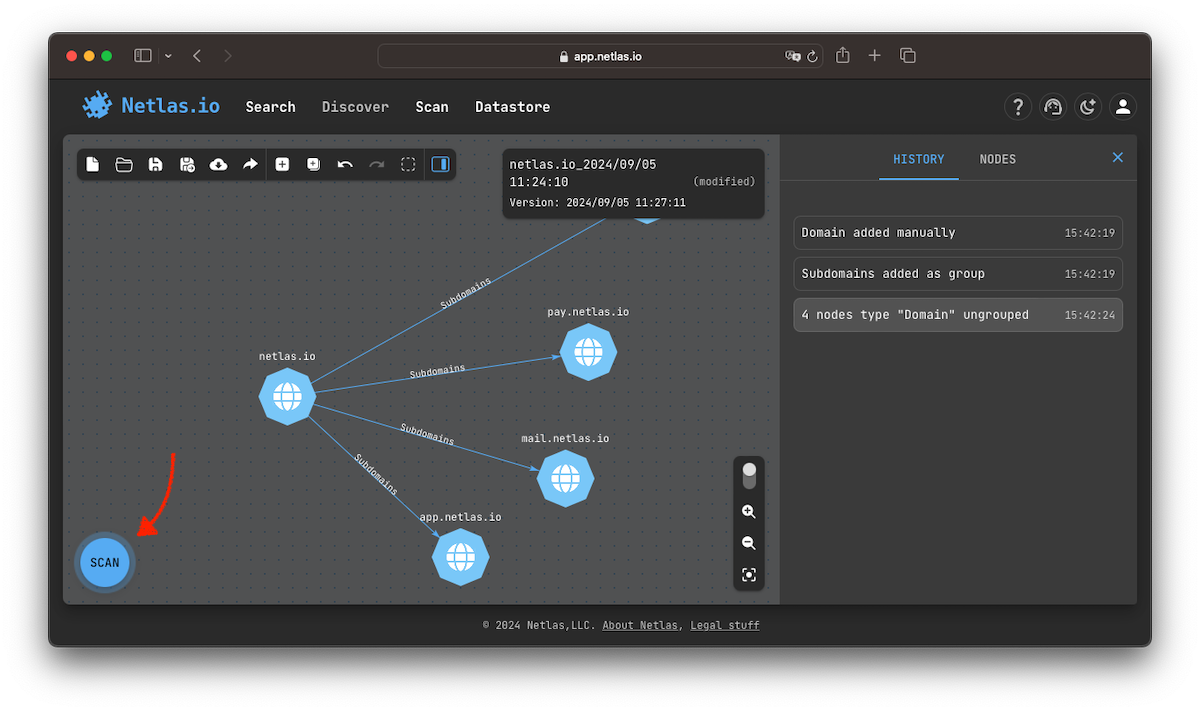The width and height of the screenshot is (1200, 711).
Task: Select the pay.netlas.io node
Action: point(588,351)
